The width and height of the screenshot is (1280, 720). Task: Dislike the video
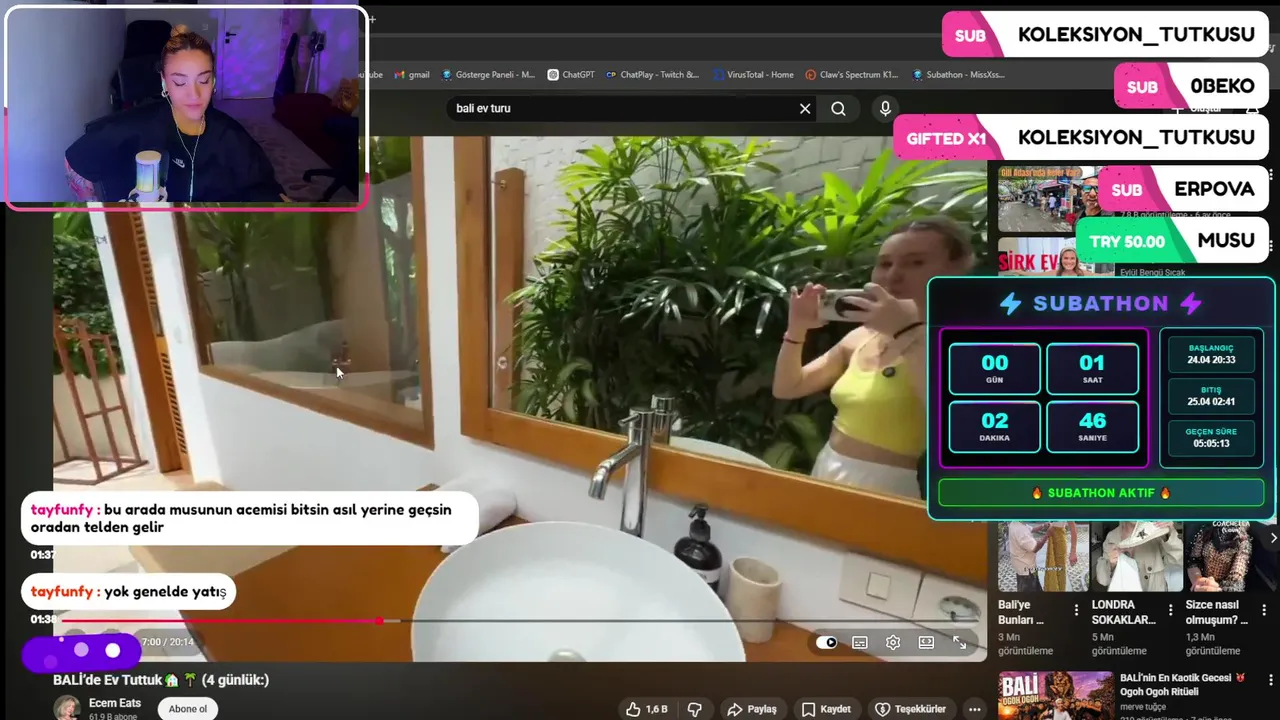[695, 709]
